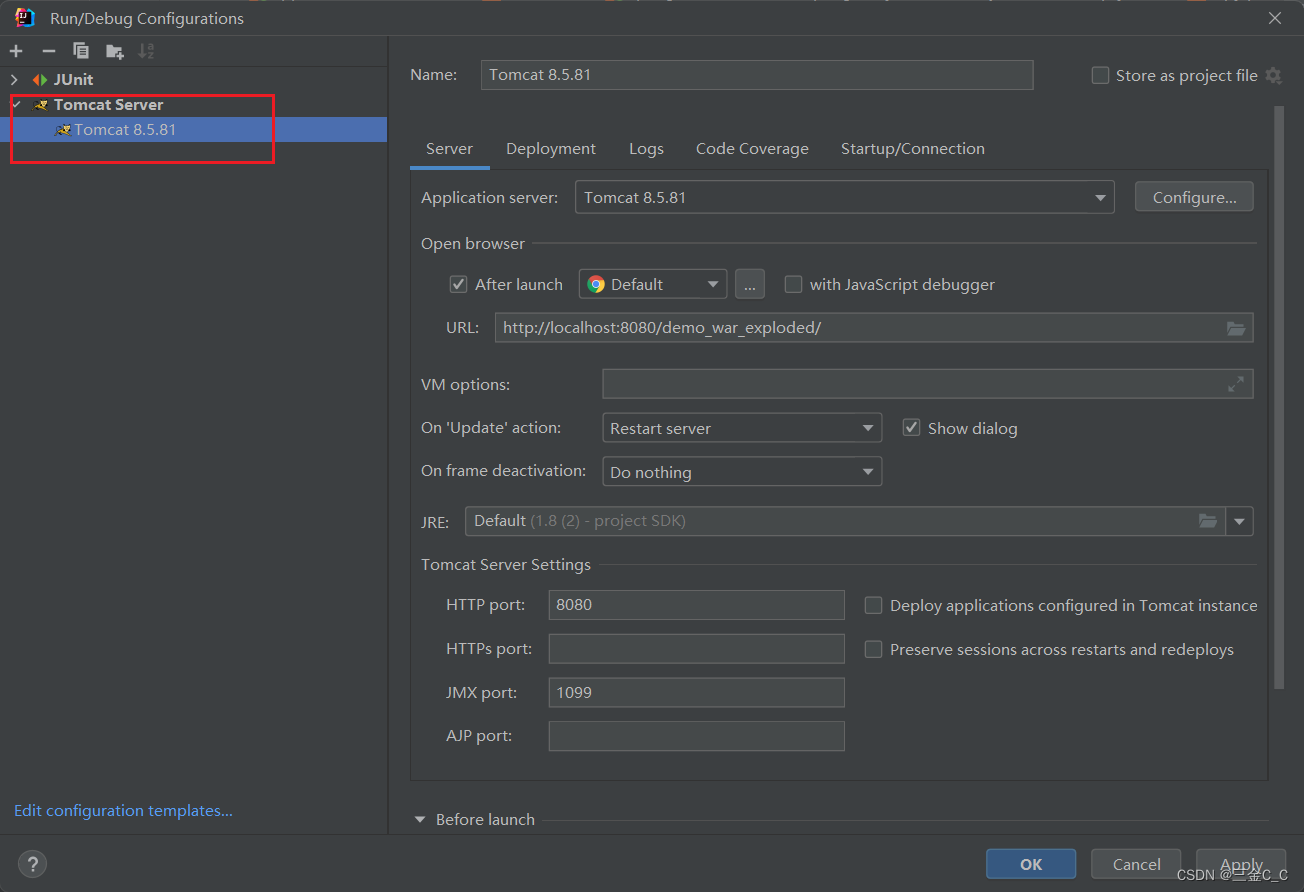
Task: Close the Run/Debug Configurations dialog
Action: click(x=1275, y=18)
